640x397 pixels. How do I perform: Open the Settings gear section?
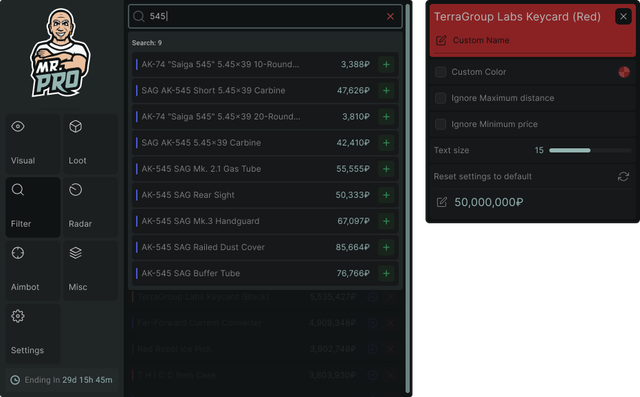pos(33,333)
